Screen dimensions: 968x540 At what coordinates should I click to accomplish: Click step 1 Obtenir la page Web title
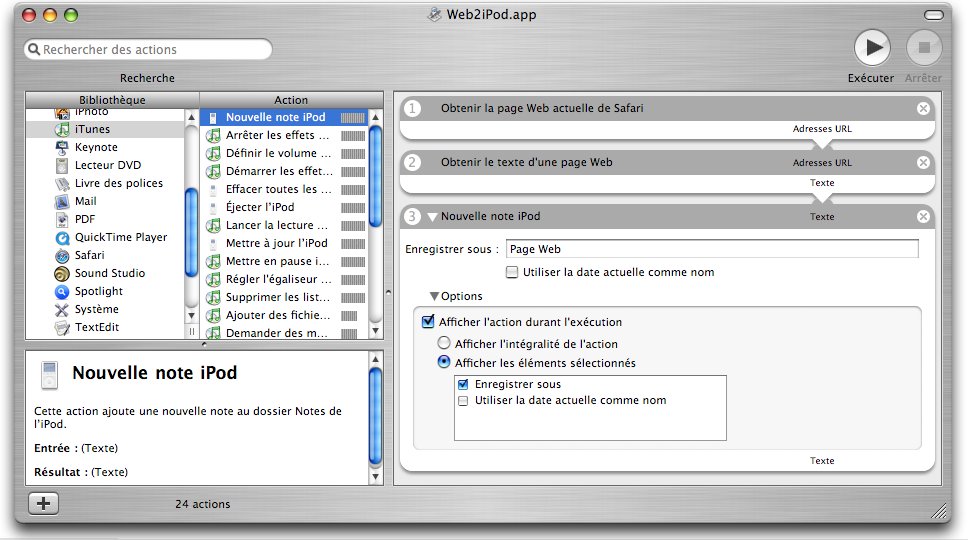pyautogui.click(x=542, y=109)
